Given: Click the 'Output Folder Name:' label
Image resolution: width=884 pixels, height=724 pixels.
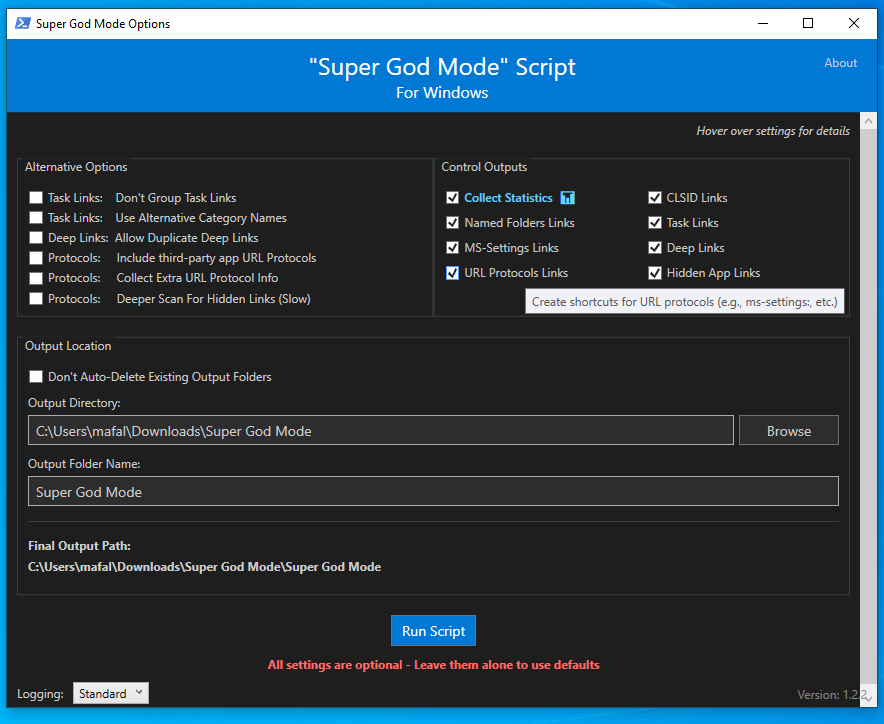Looking at the screenshot, I should (85, 463).
